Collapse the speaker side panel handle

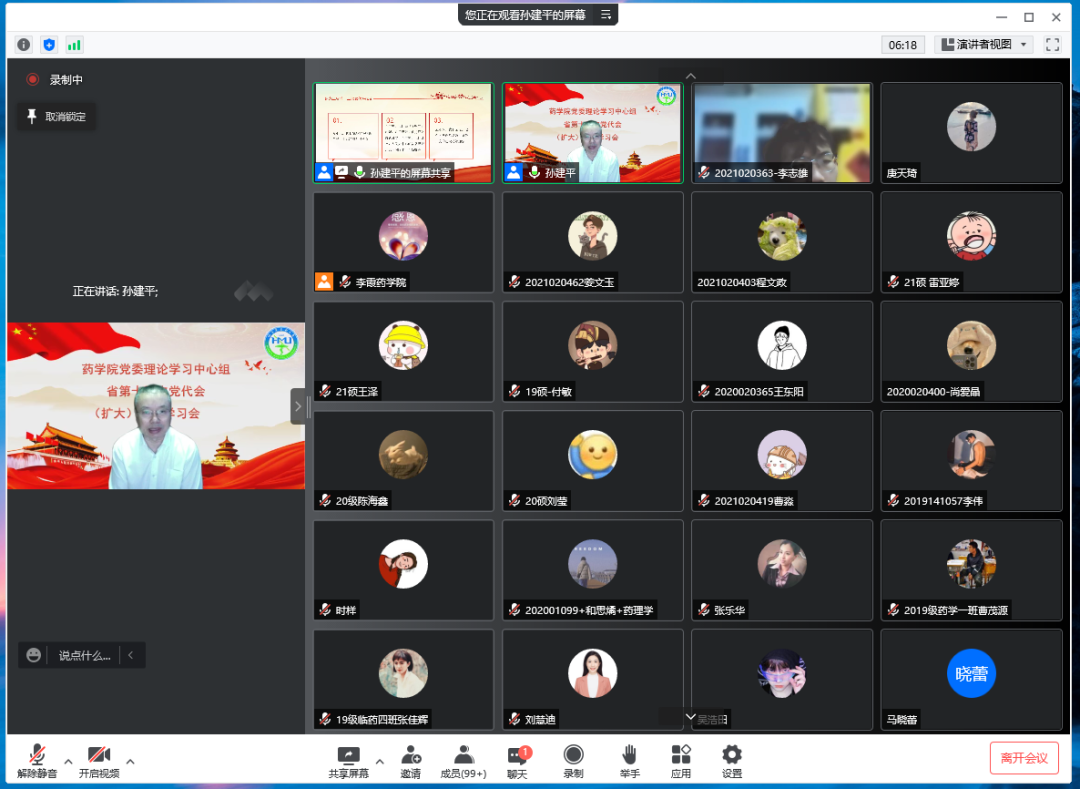tap(297, 406)
